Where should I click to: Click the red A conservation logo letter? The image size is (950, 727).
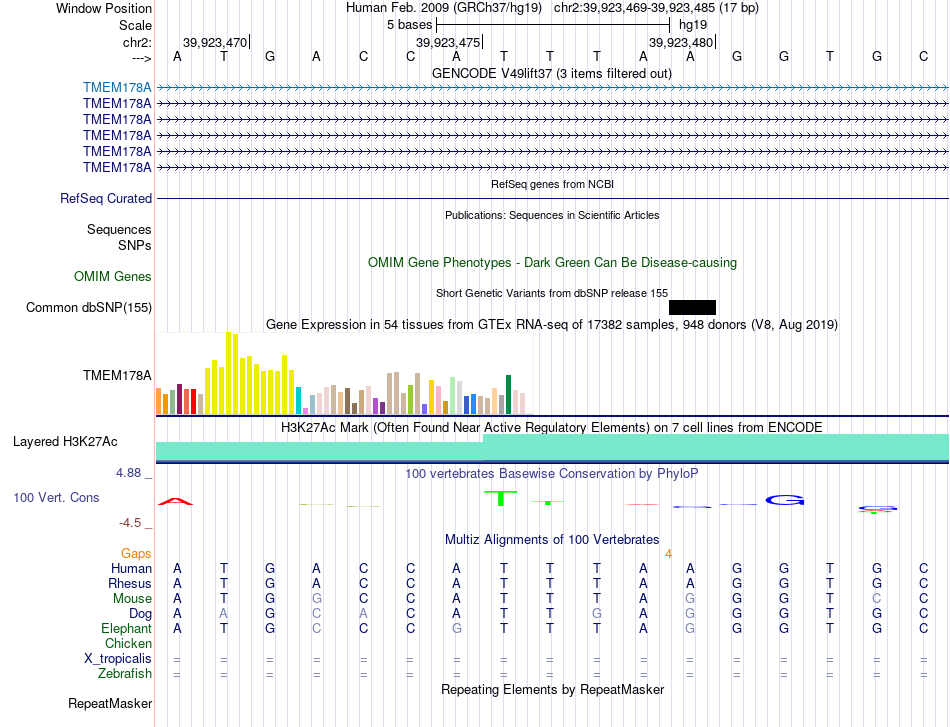175,501
